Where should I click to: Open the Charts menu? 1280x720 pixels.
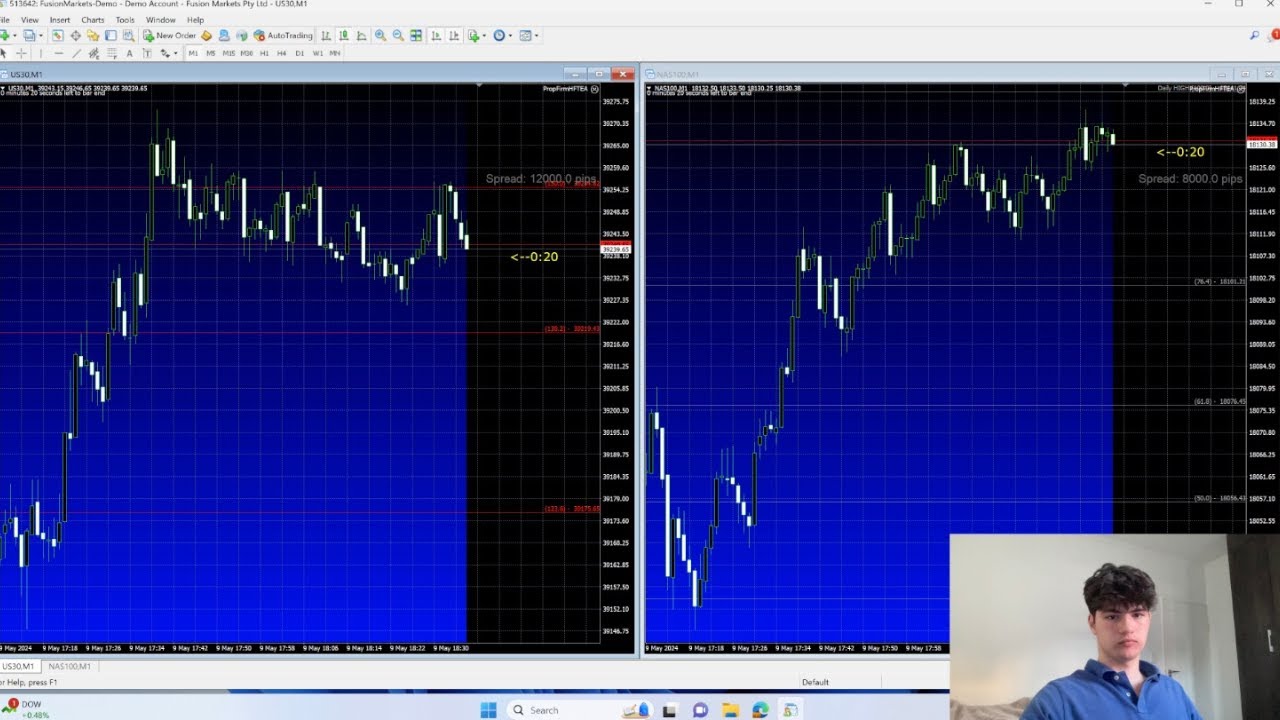92,20
